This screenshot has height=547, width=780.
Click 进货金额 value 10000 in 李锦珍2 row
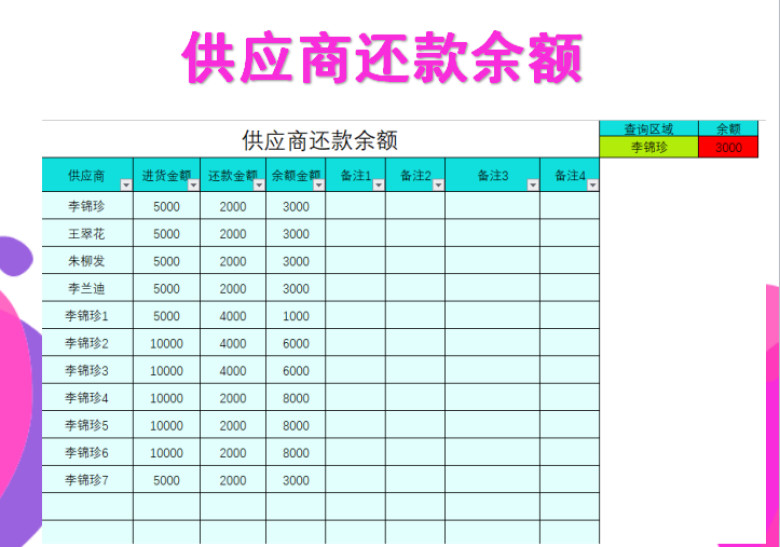coord(167,343)
